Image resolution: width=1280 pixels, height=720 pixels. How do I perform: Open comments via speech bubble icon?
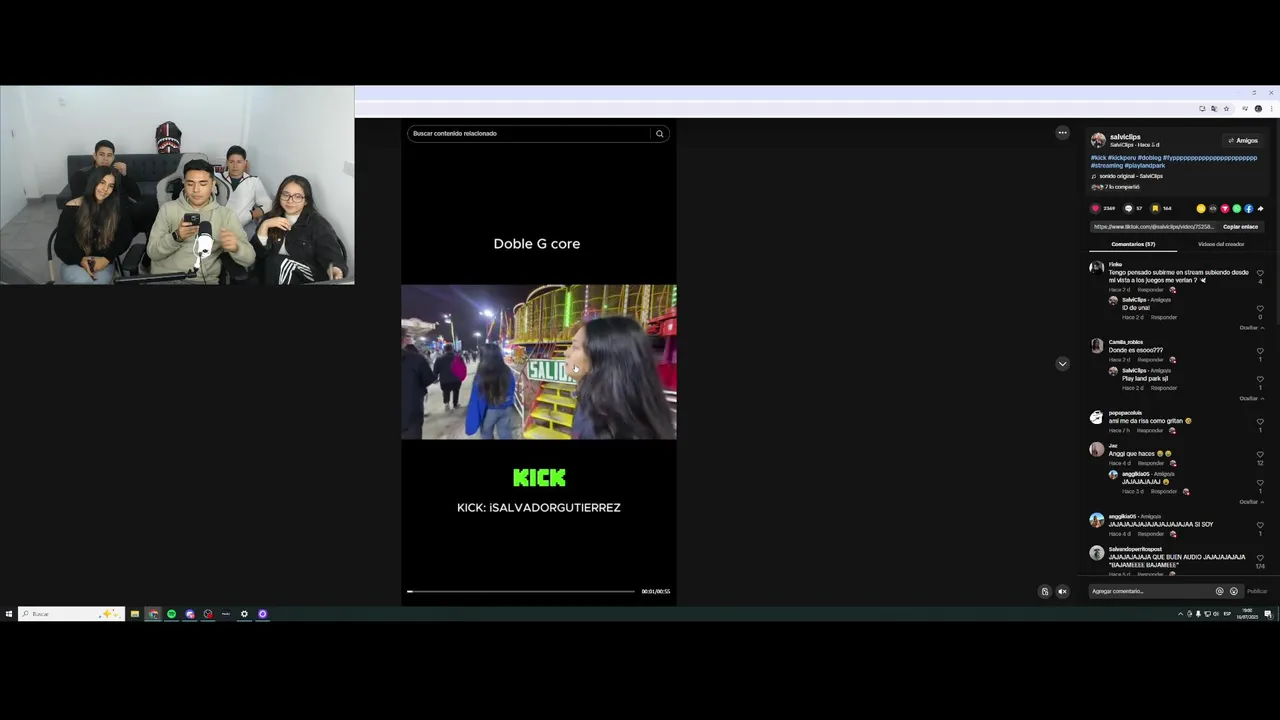point(1128,209)
